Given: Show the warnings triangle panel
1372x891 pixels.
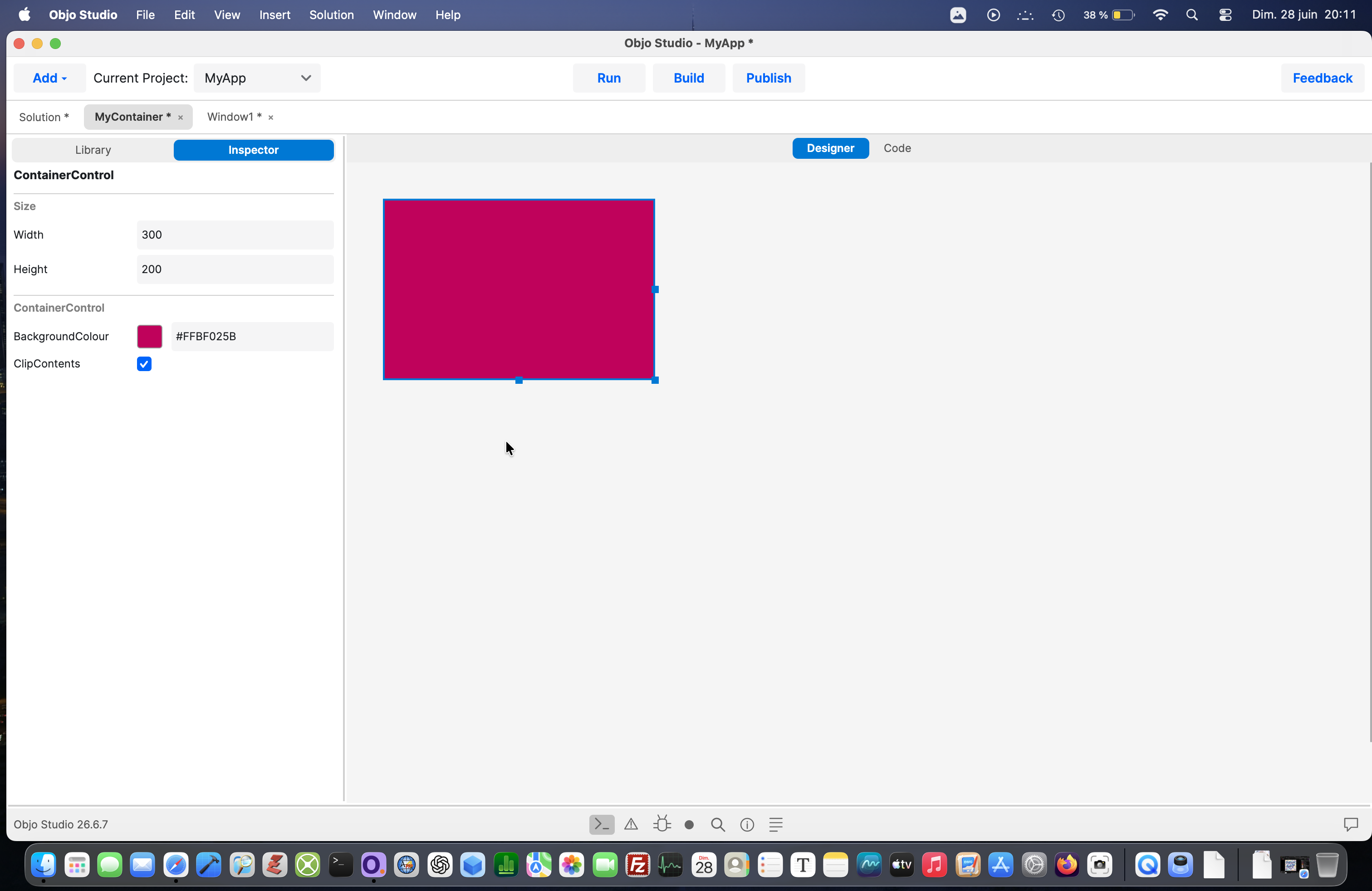Looking at the screenshot, I should point(631,824).
